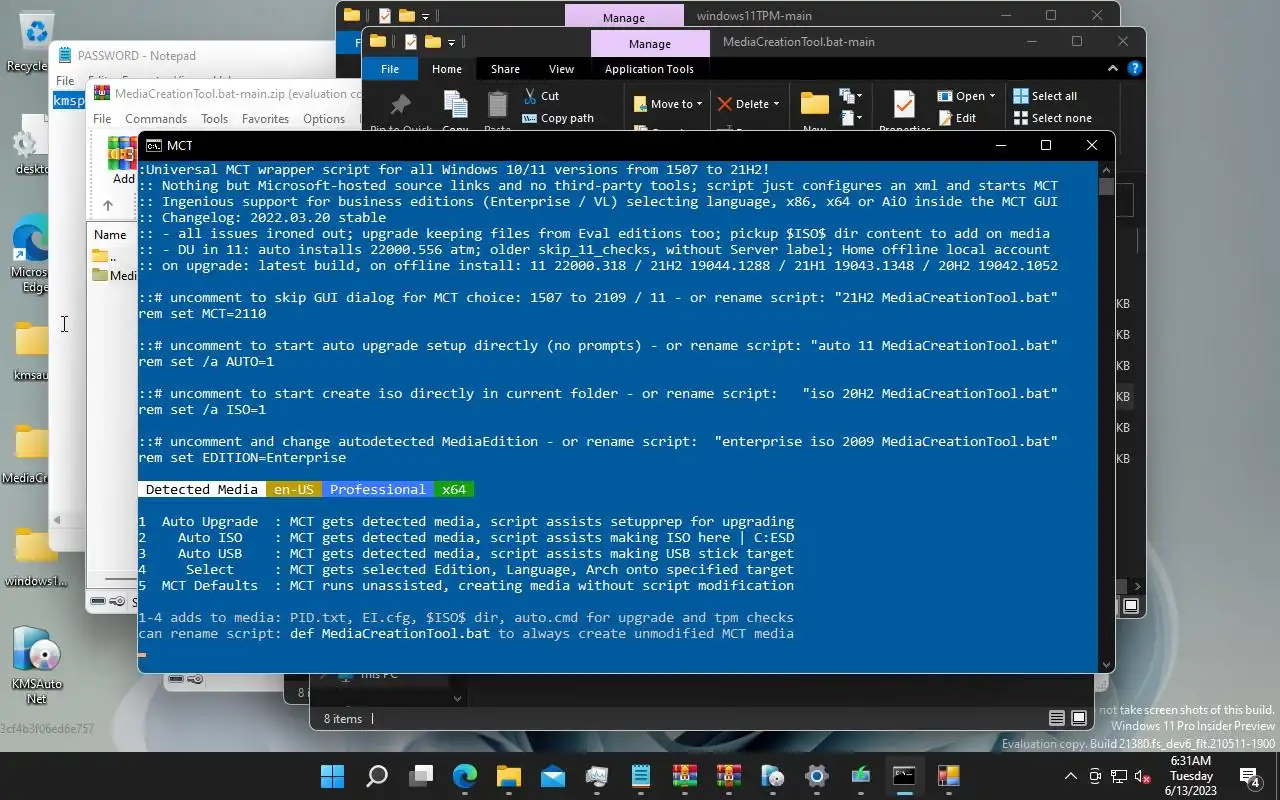Open the WinRAR Tools menu
Image resolution: width=1280 pixels, height=800 pixels.
(x=214, y=118)
